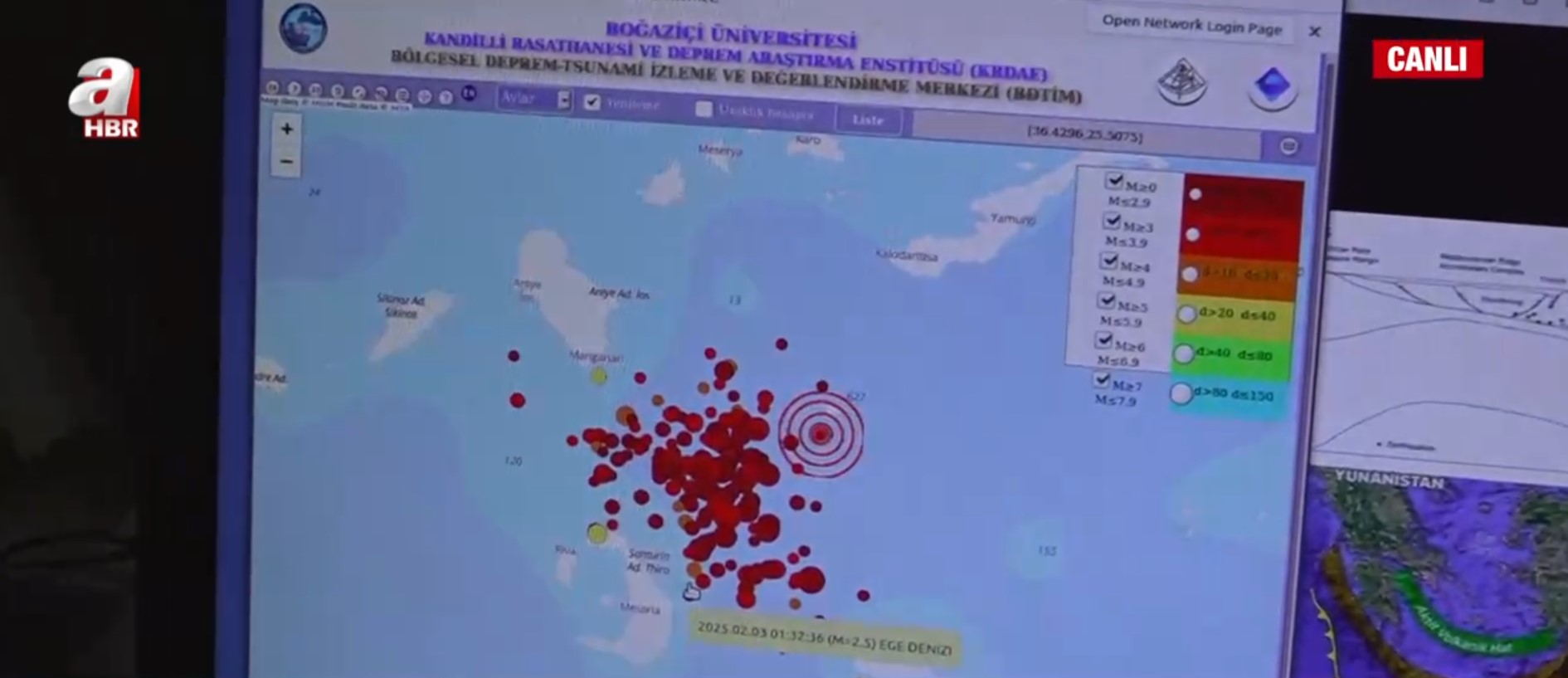Click the round icon right of coordinates field

point(1288,147)
